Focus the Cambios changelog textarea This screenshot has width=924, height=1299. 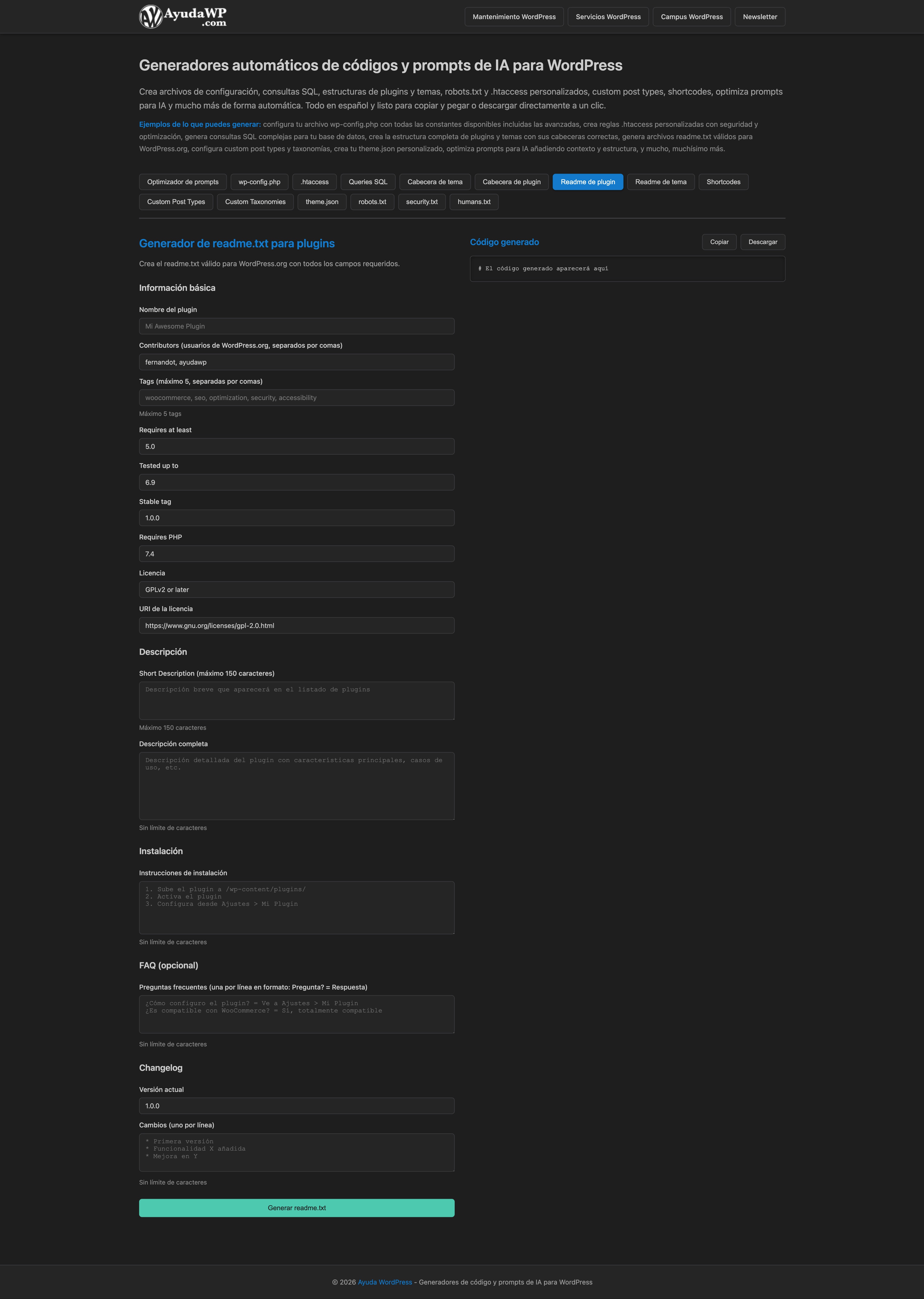(x=296, y=1152)
